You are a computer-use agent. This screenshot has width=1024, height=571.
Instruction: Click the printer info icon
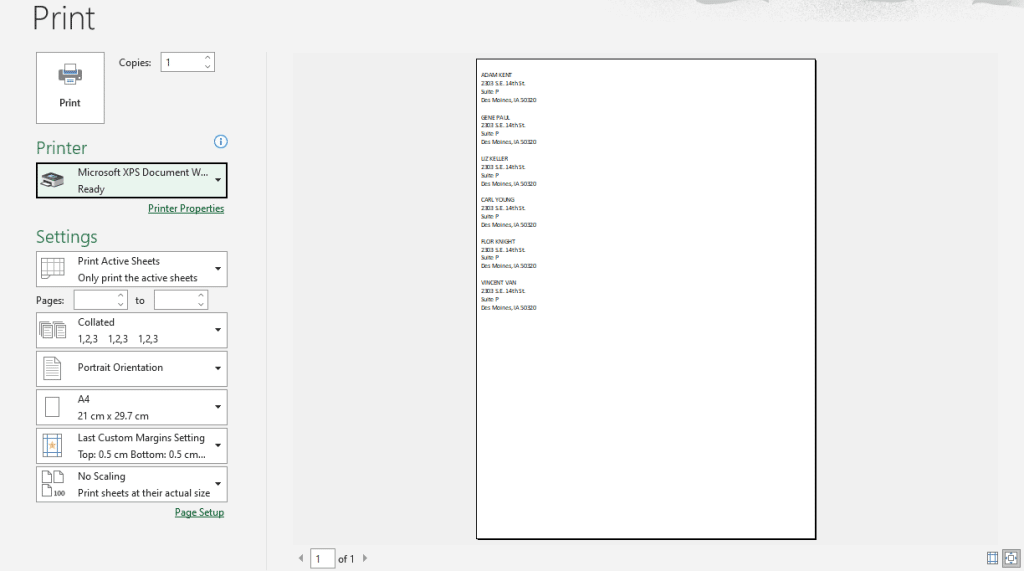tap(221, 142)
